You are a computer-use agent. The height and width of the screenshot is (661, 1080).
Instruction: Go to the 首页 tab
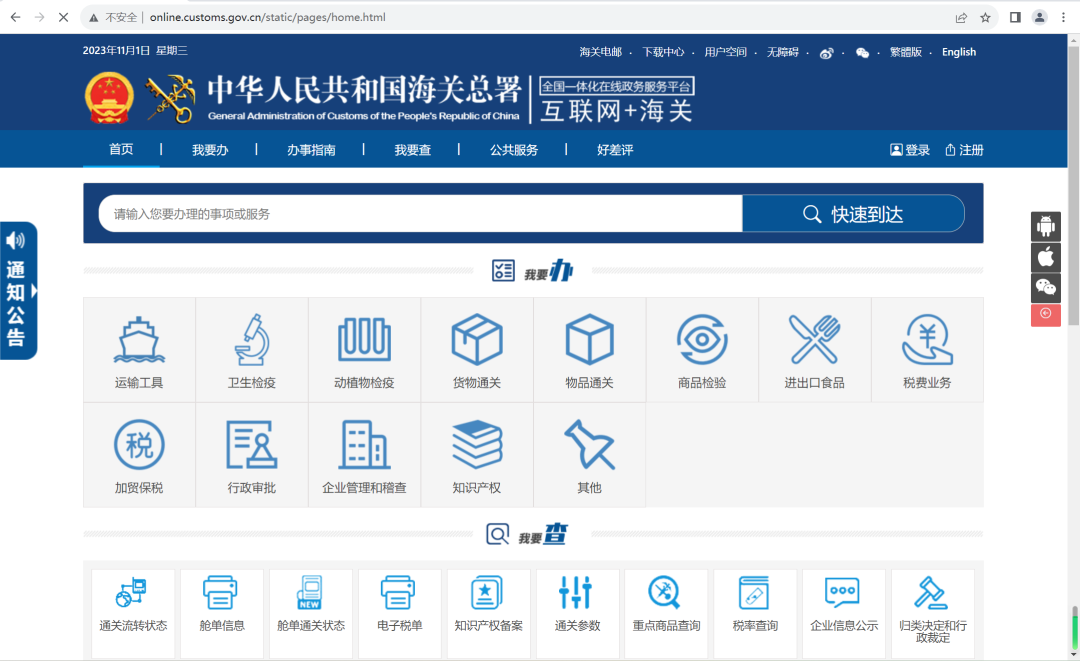point(121,149)
